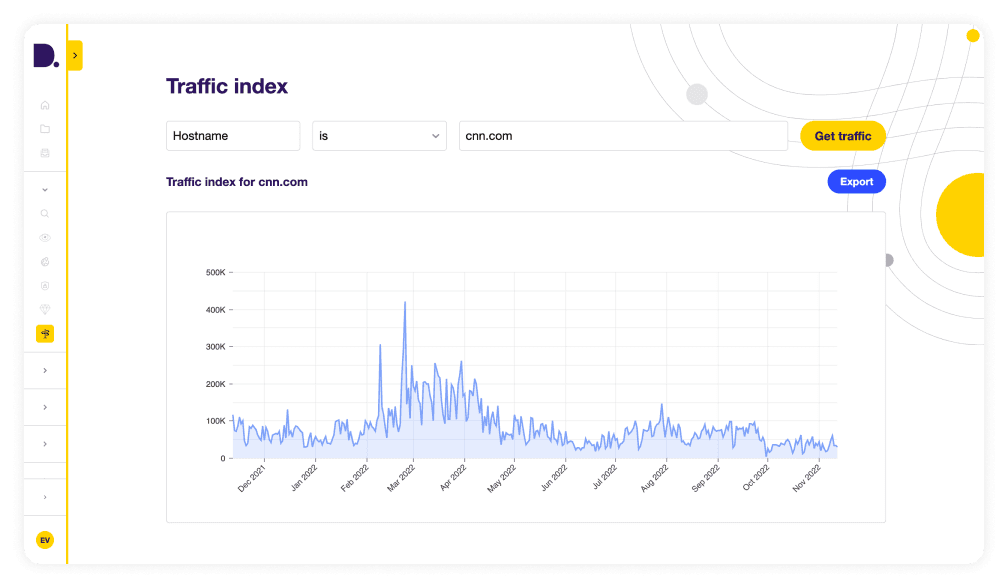This screenshot has width=1008, height=588.
Task: Collapse the section with the downward chevron
Action: (x=45, y=189)
